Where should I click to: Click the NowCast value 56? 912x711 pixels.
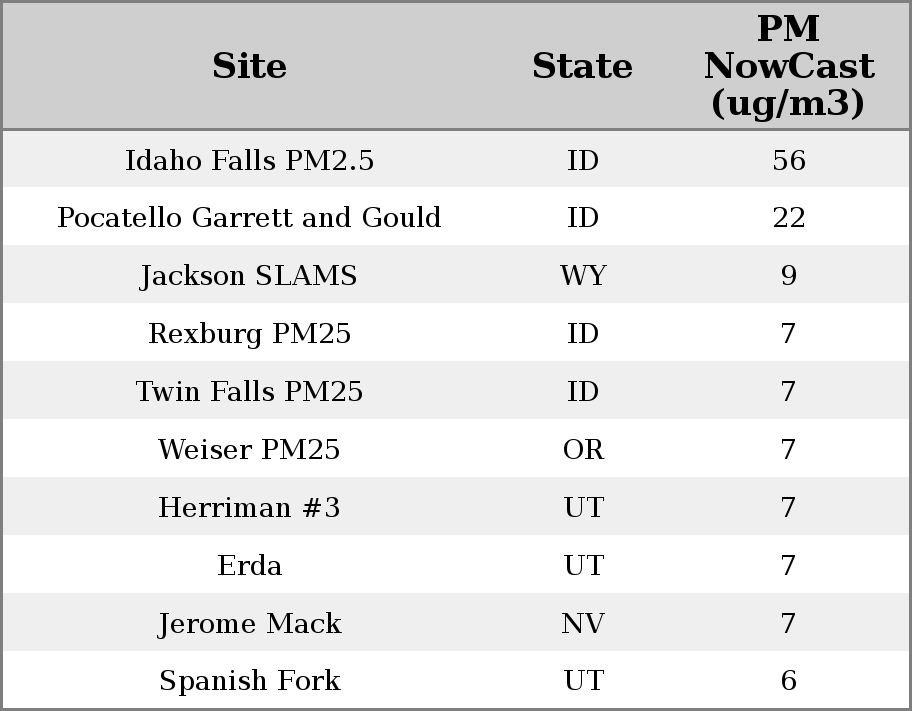(x=788, y=161)
